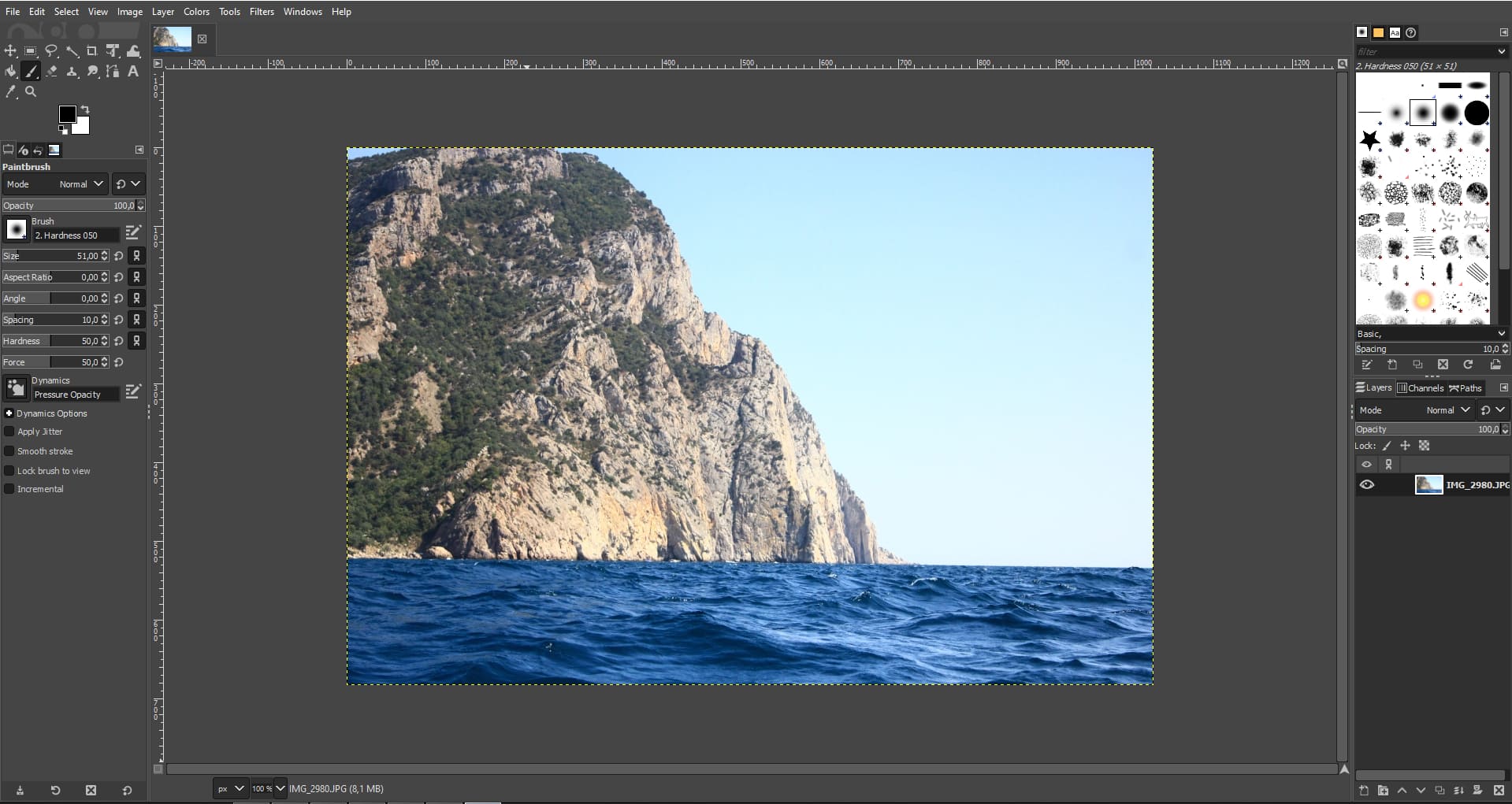1512x804 pixels.
Task: Enable the Smooth stroke option
Action: coord(9,451)
